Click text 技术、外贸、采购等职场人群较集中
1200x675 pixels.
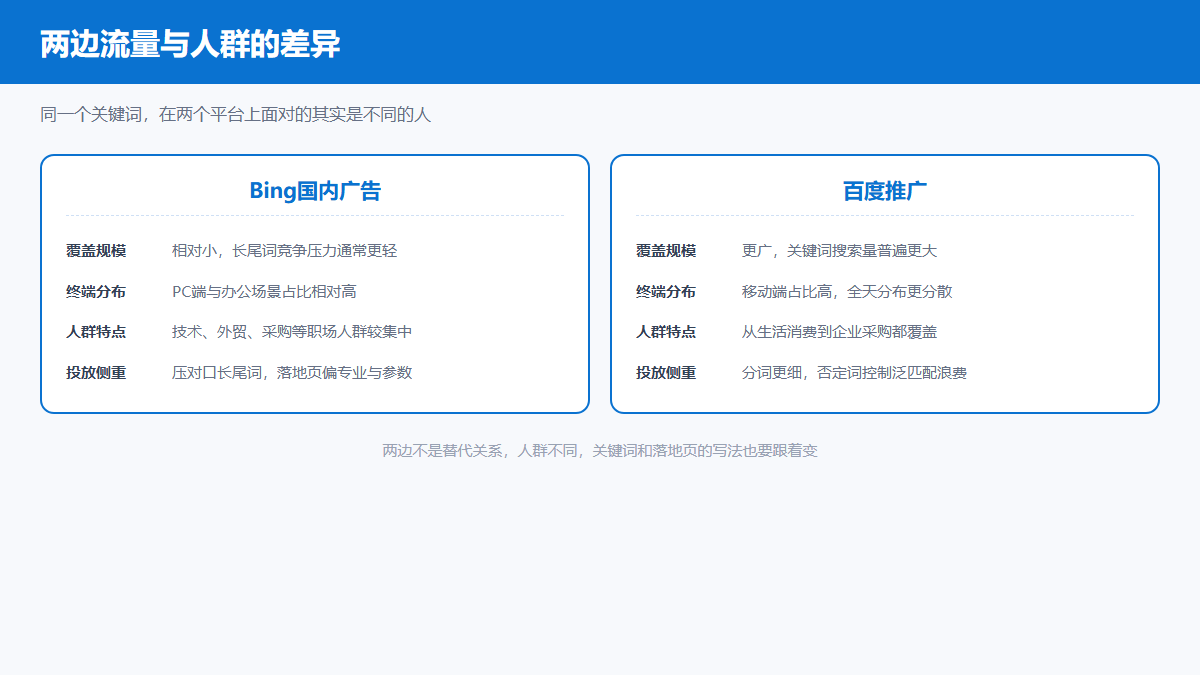tap(292, 332)
